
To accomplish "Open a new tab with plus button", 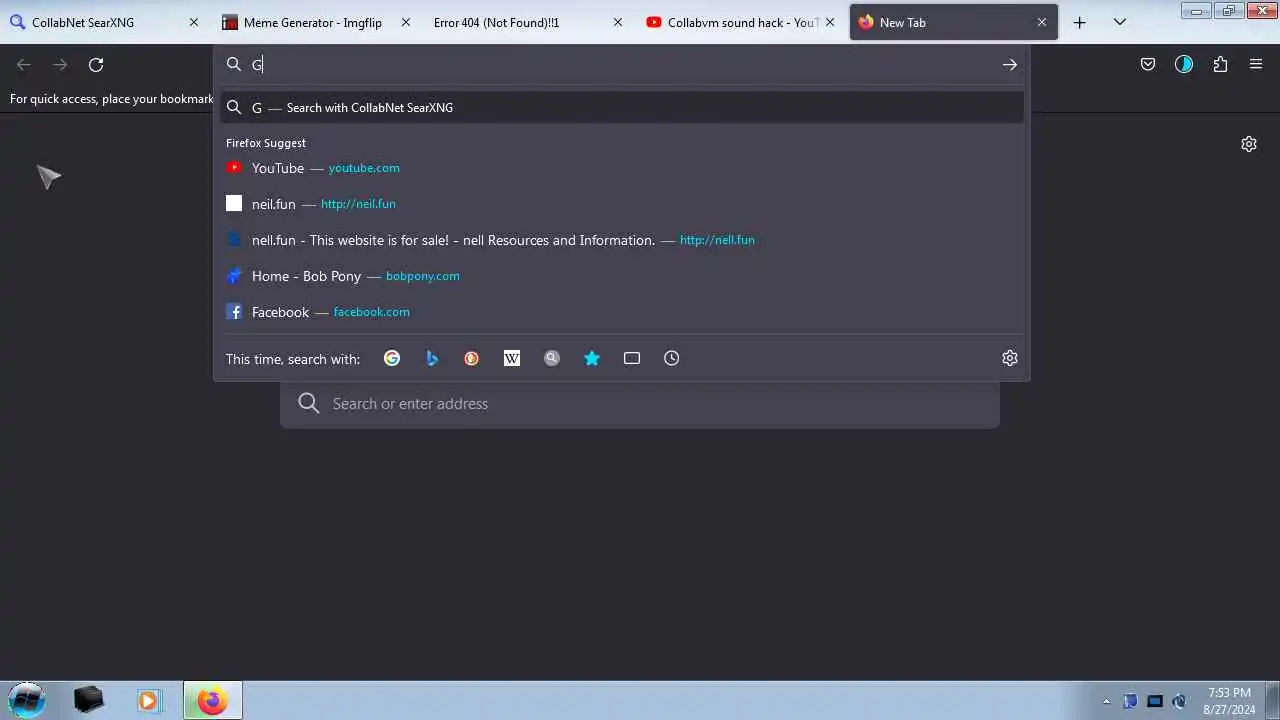I will [1080, 22].
